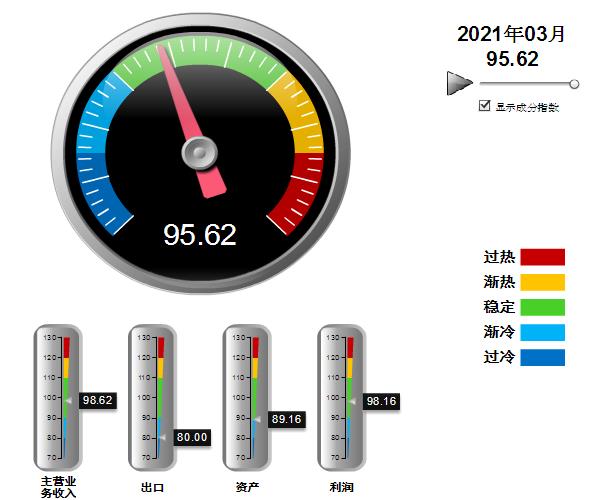Select the yellow 渐热 legend swatch
The width and height of the screenshot is (605, 500).
click(x=542, y=282)
